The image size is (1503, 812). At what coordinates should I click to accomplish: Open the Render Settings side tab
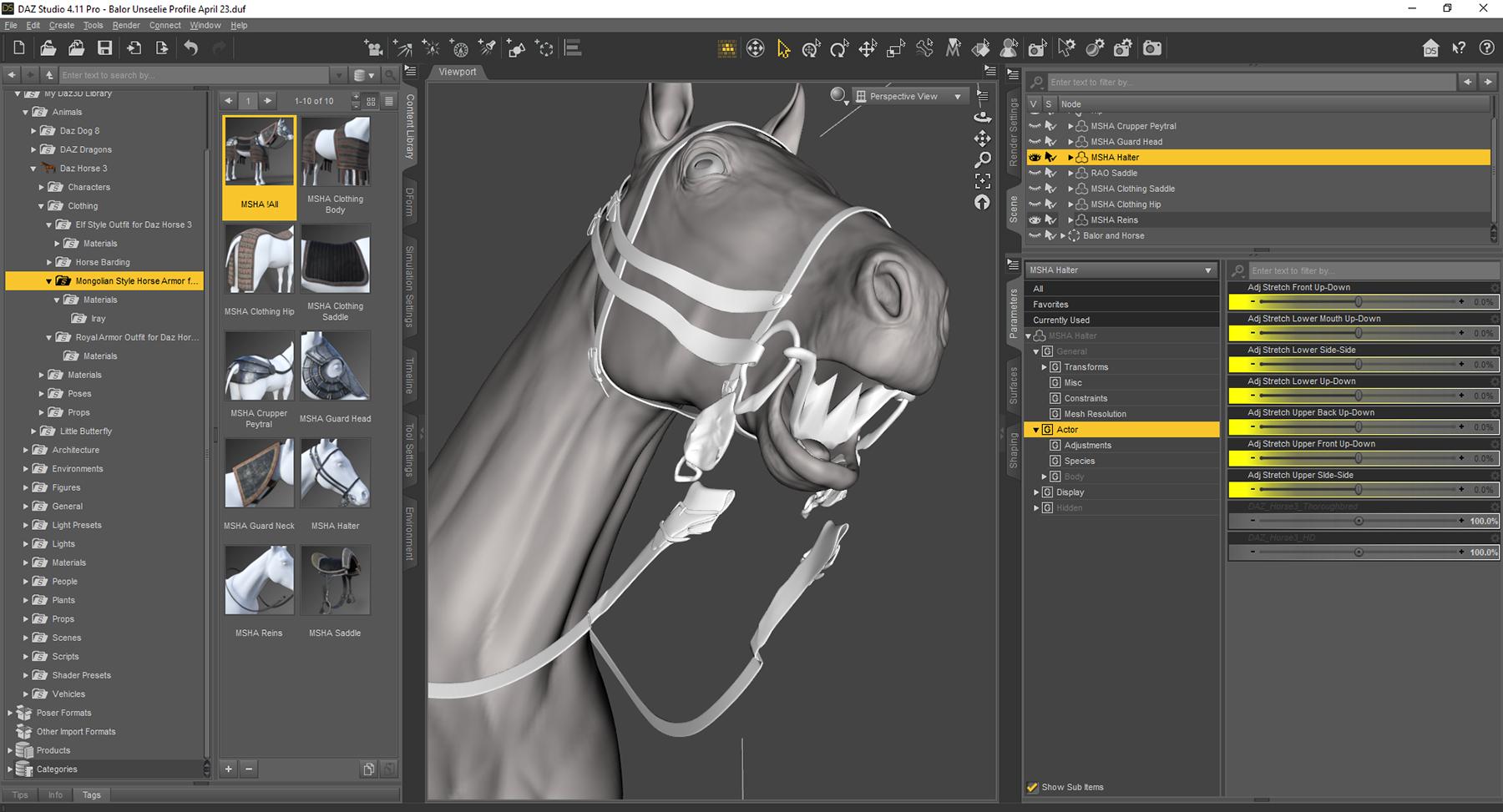pyautogui.click(x=1013, y=132)
